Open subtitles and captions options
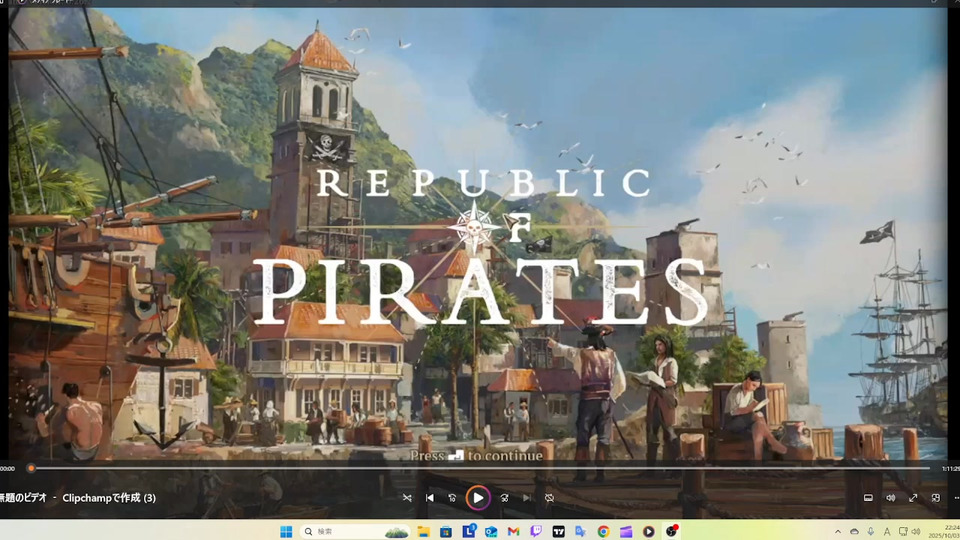 (868, 498)
